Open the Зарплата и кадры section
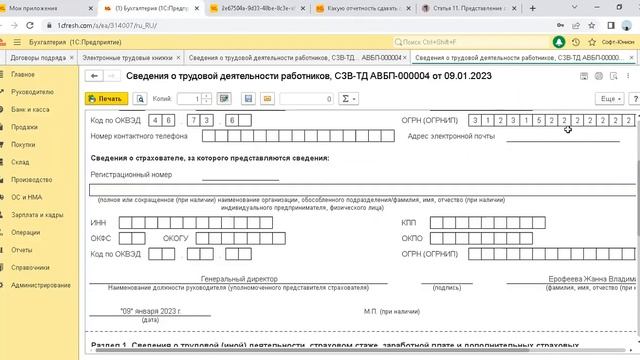The image size is (640, 360). click(x=37, y=215)
